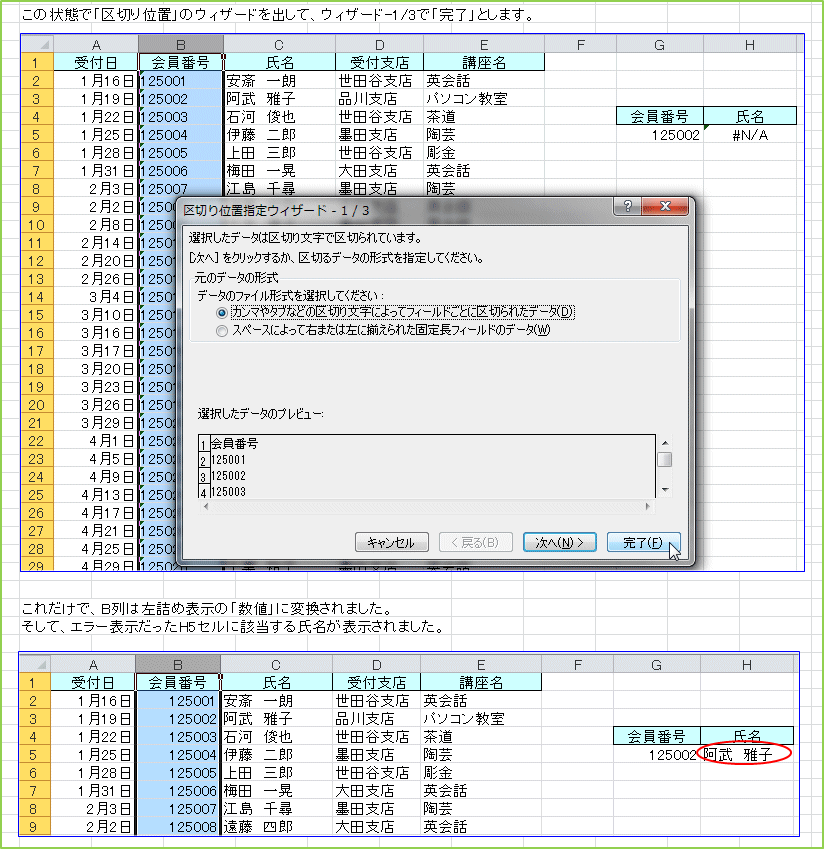Select column A header in upper sheet

[x=96, y=44]
